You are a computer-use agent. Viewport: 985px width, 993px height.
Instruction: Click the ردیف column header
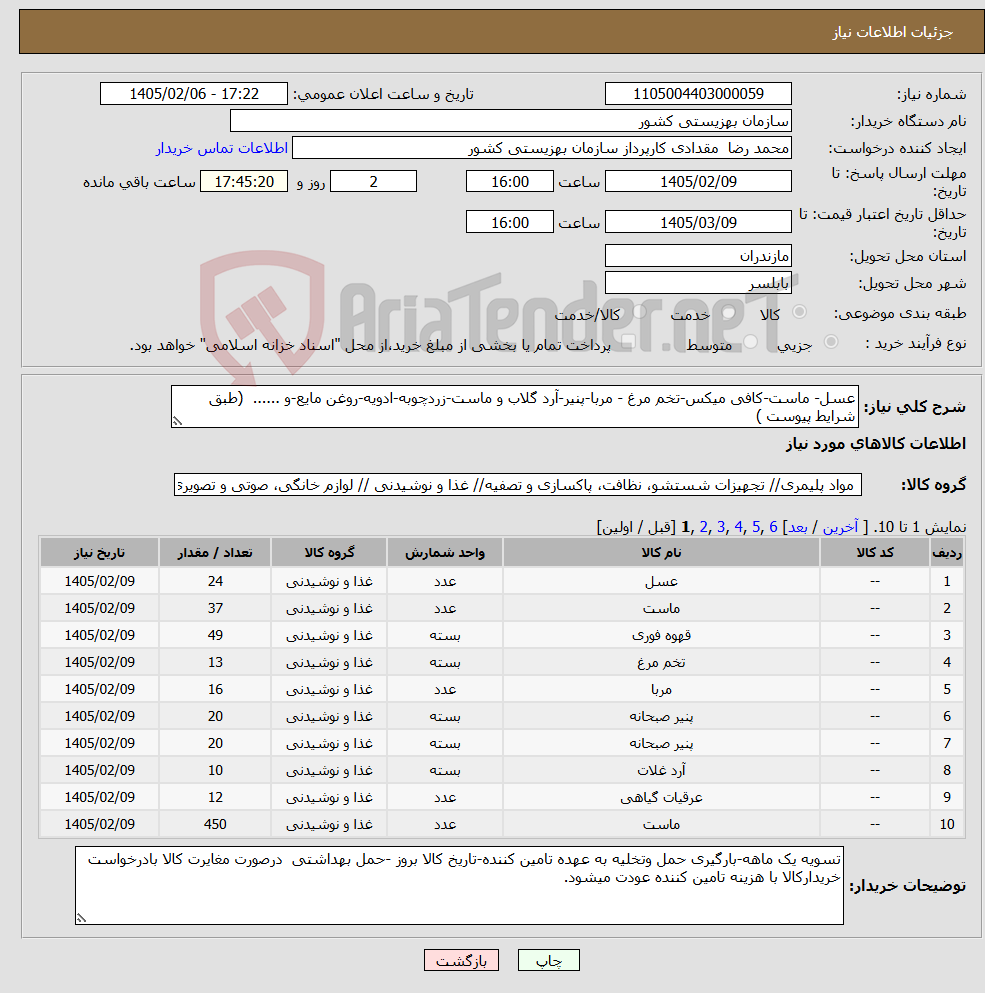click(x=946, y=552)
